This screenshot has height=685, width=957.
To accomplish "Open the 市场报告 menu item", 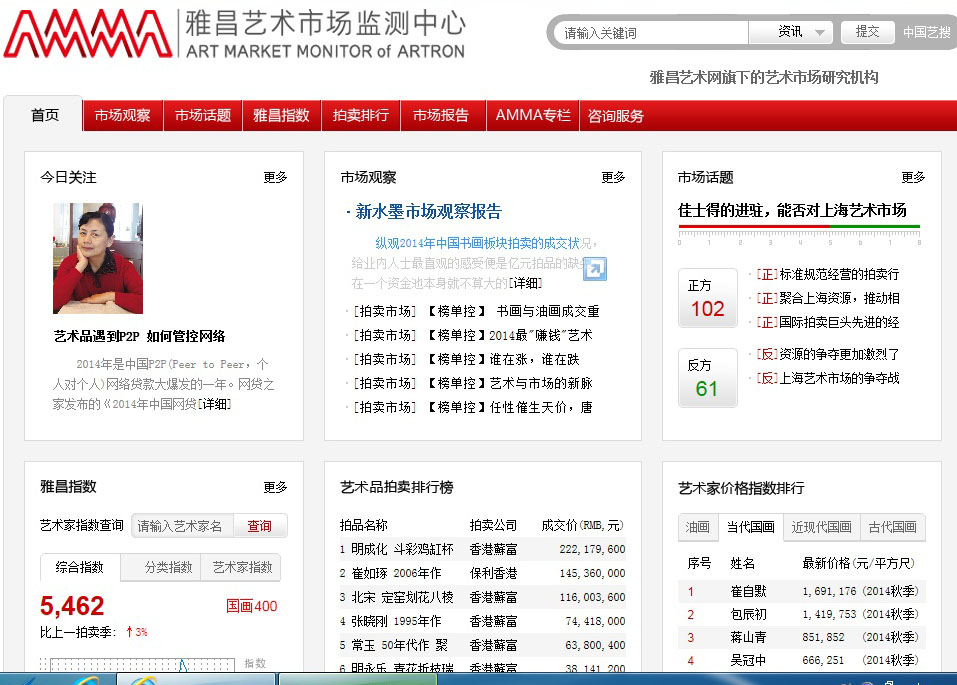I will click(x=441, y=115).
